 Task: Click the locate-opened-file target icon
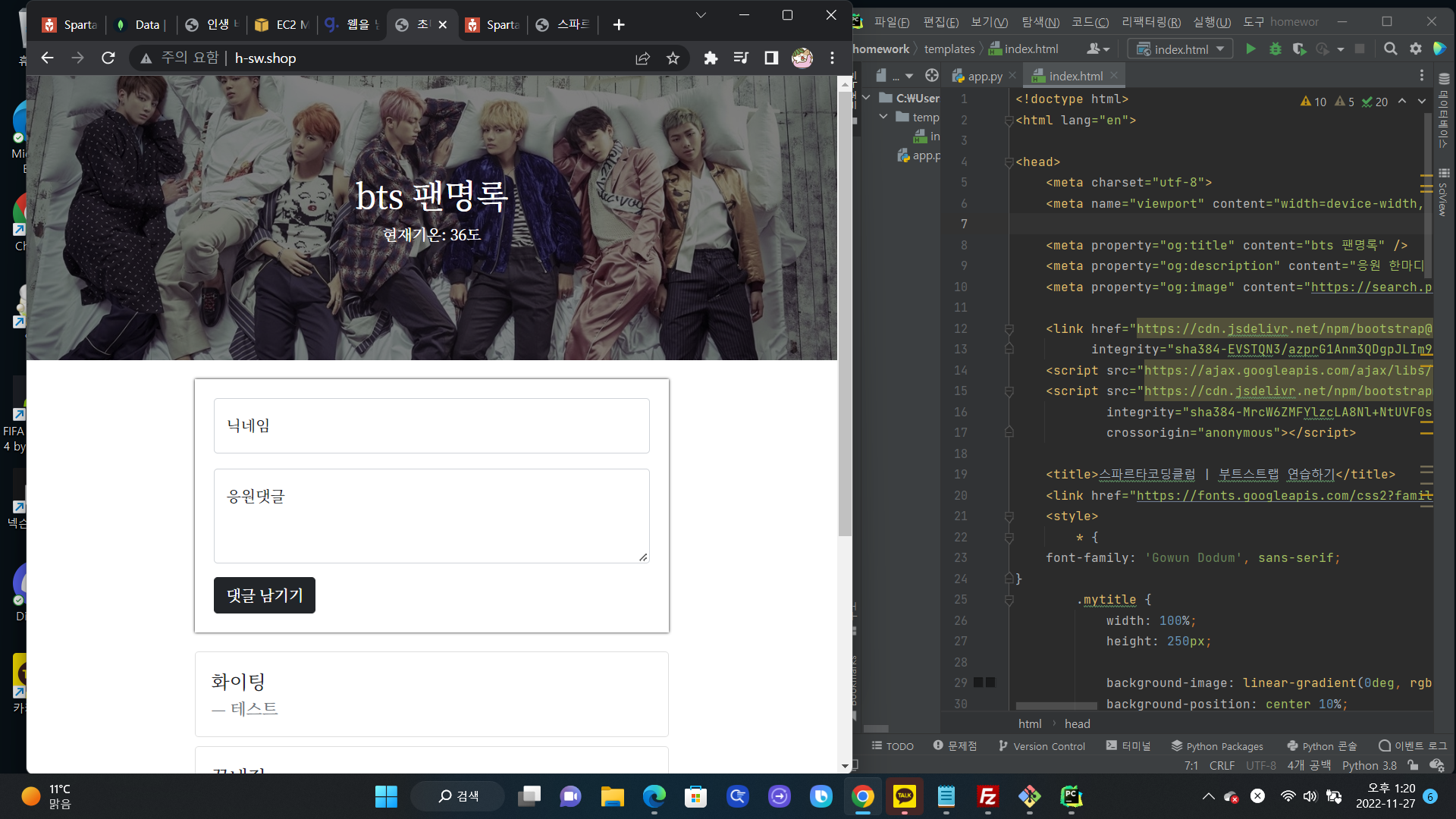[x=932, y=76]
